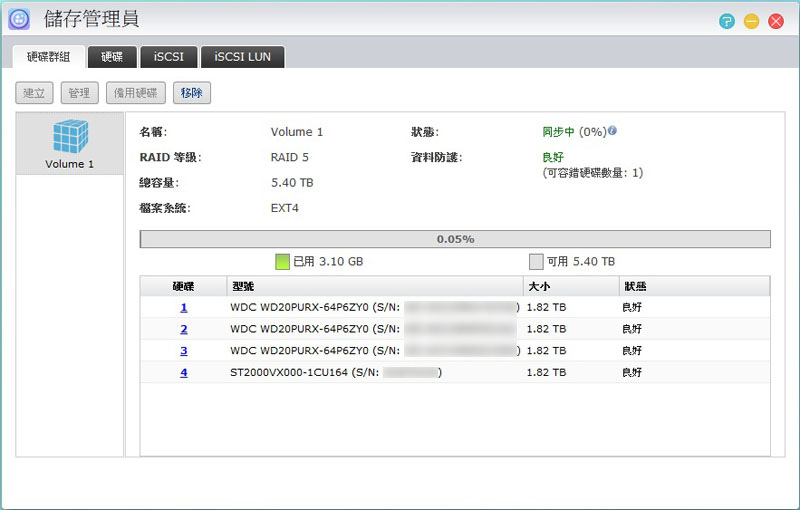This screenshot has width=800, height=510.
Task: Minimize window with the yellow button
Action: 751,21
